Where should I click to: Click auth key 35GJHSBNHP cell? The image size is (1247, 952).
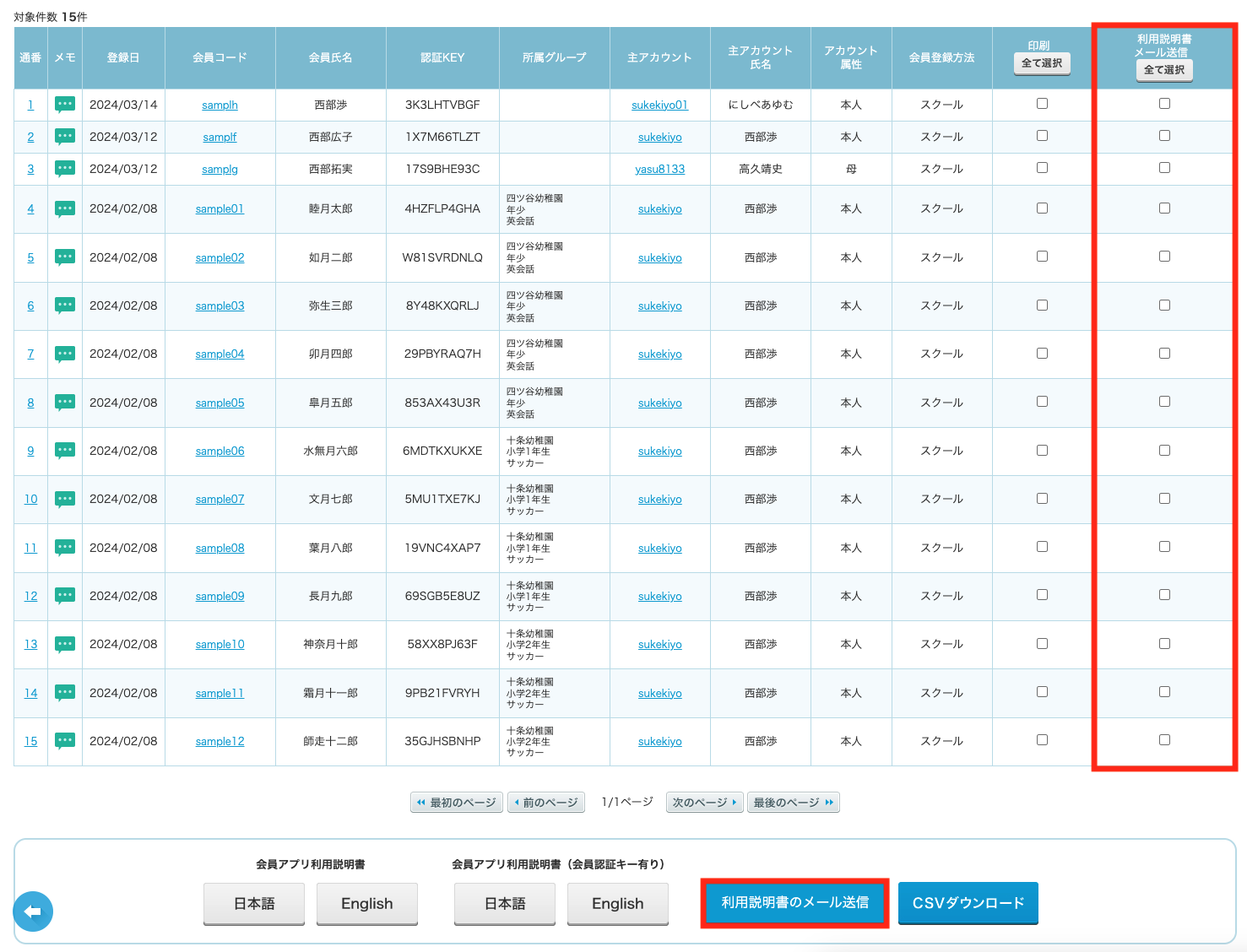442,741
